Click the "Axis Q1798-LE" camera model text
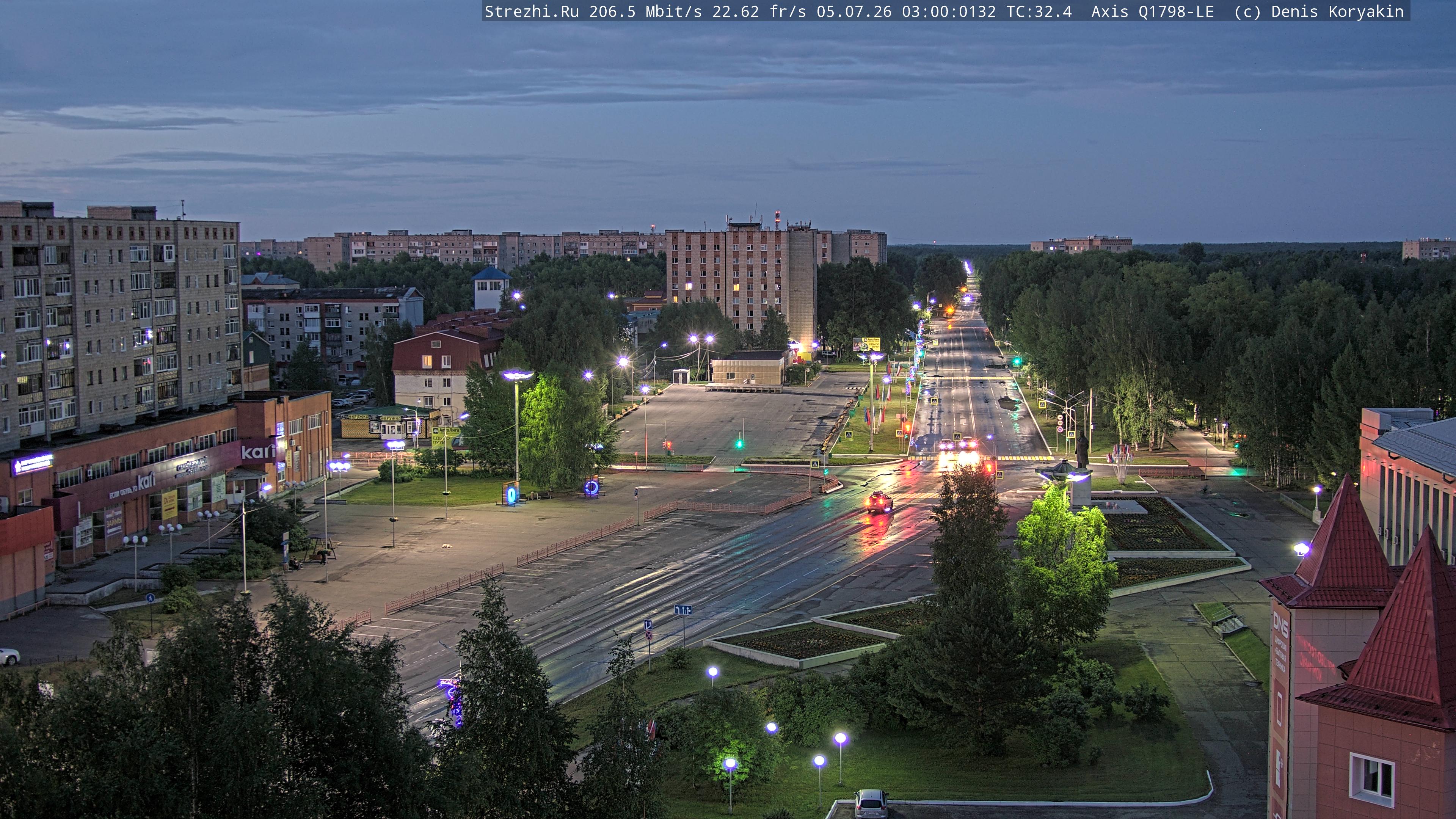 pos(1153,12)
